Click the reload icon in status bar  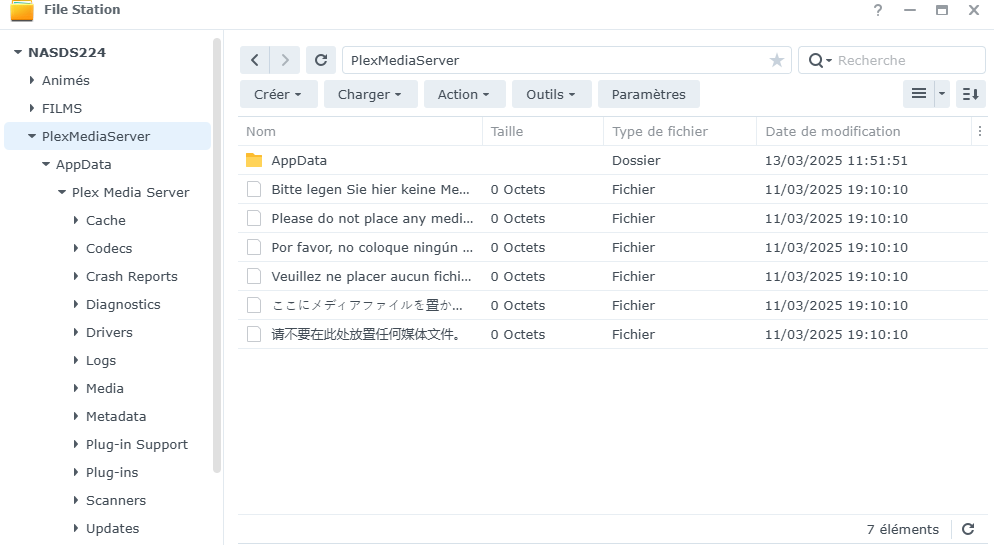click(967, 529)
